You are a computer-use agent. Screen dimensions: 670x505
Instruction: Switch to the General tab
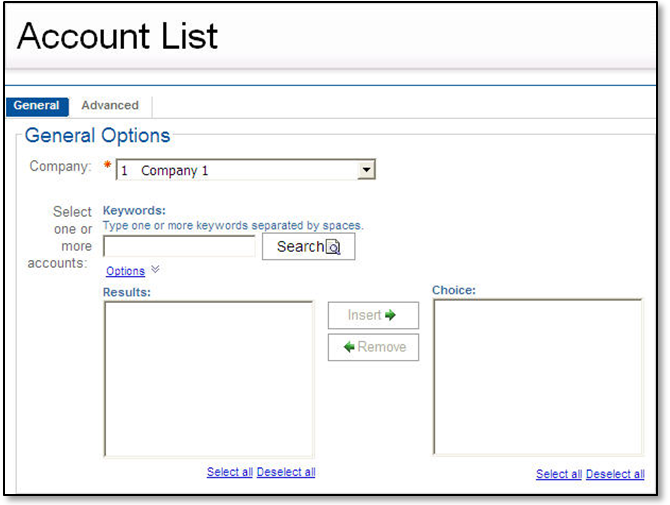pyautogui.click(x=36, y=106)
